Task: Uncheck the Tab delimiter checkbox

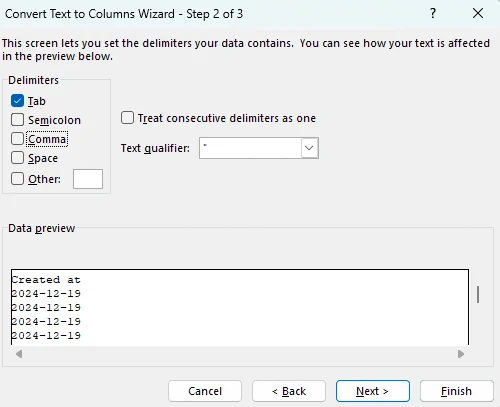Action: [x=17, y=101]
